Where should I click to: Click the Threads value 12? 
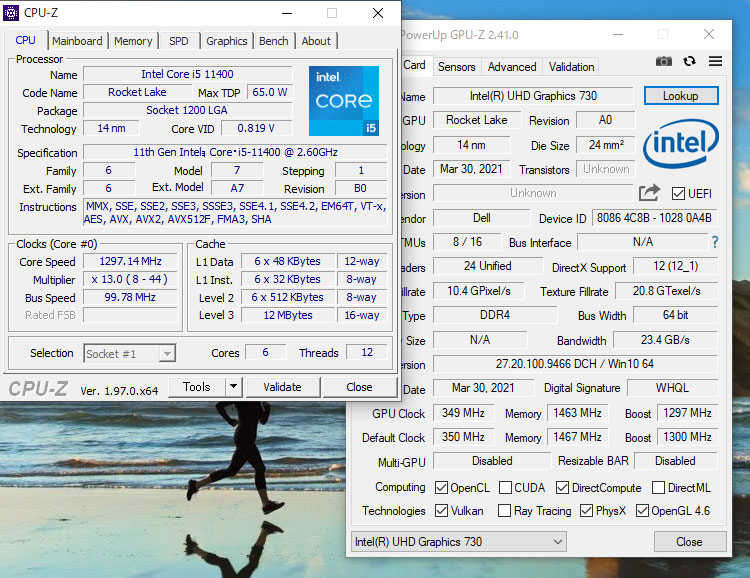(367, 352)
